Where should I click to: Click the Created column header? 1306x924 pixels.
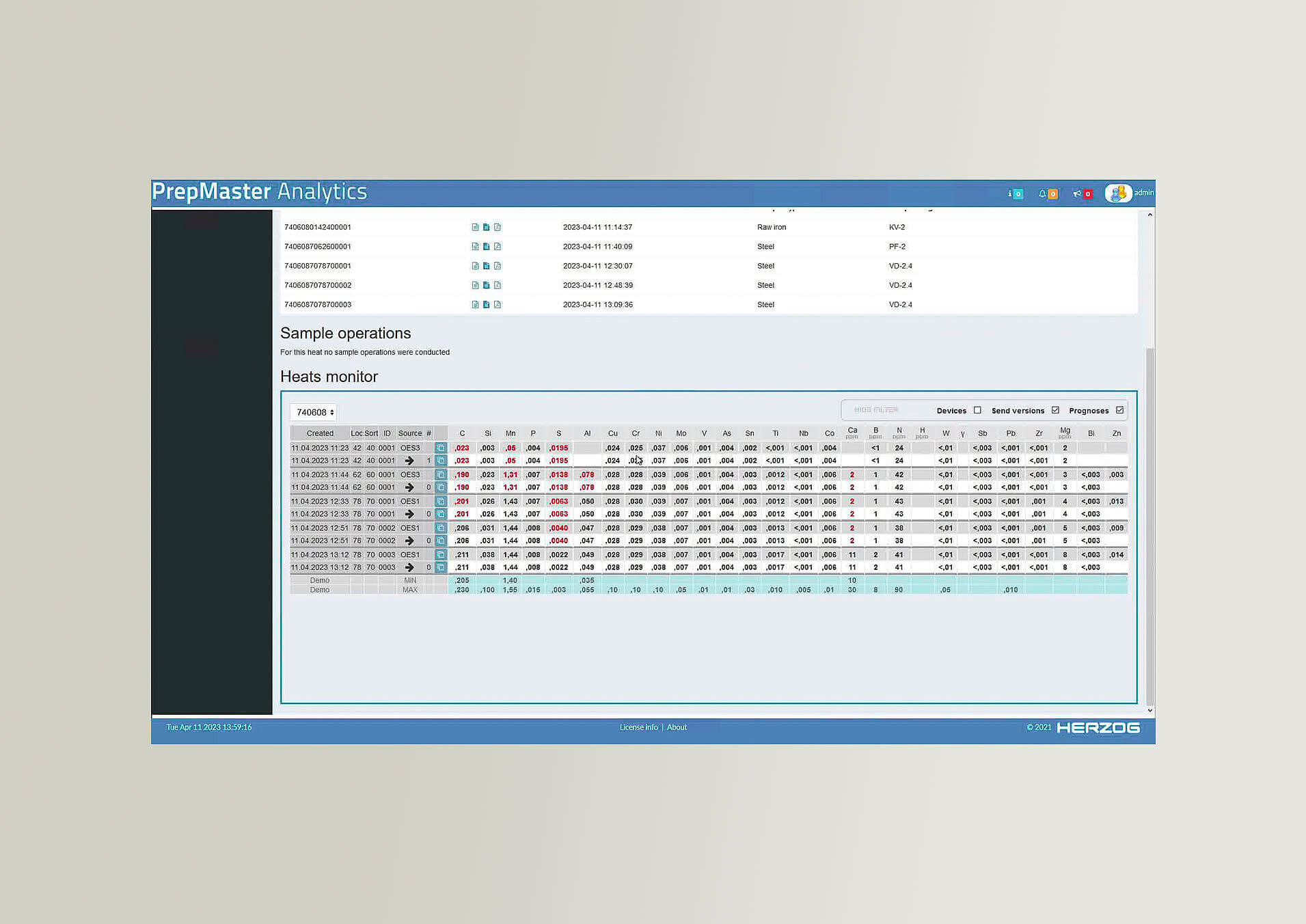(x=320, y=433)
